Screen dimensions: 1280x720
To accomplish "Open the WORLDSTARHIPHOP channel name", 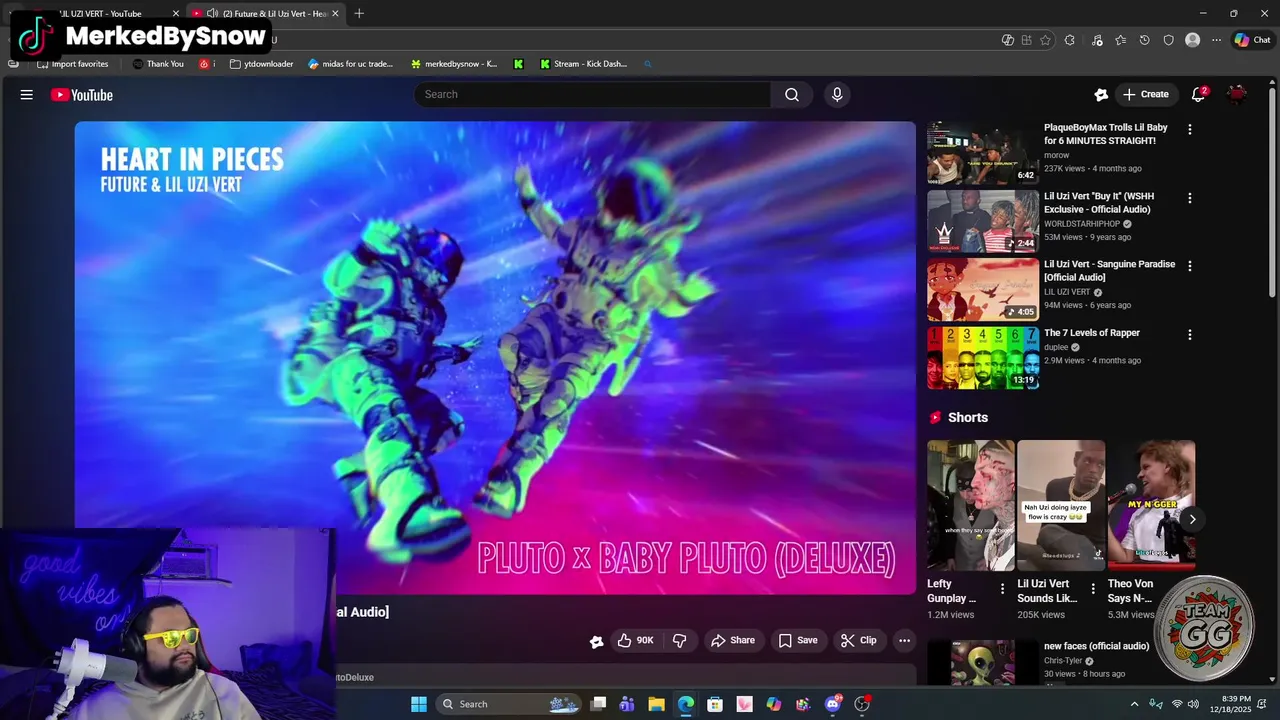I will 1082,224.
